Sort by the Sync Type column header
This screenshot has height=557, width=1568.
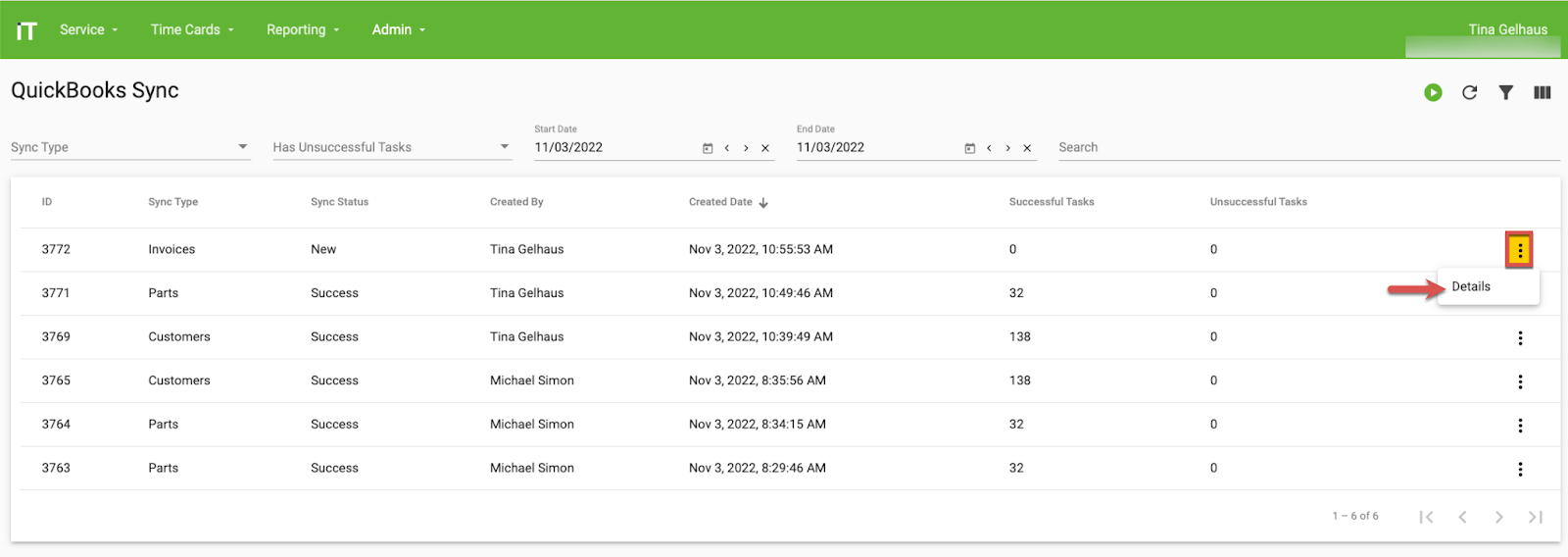point(172,202)
